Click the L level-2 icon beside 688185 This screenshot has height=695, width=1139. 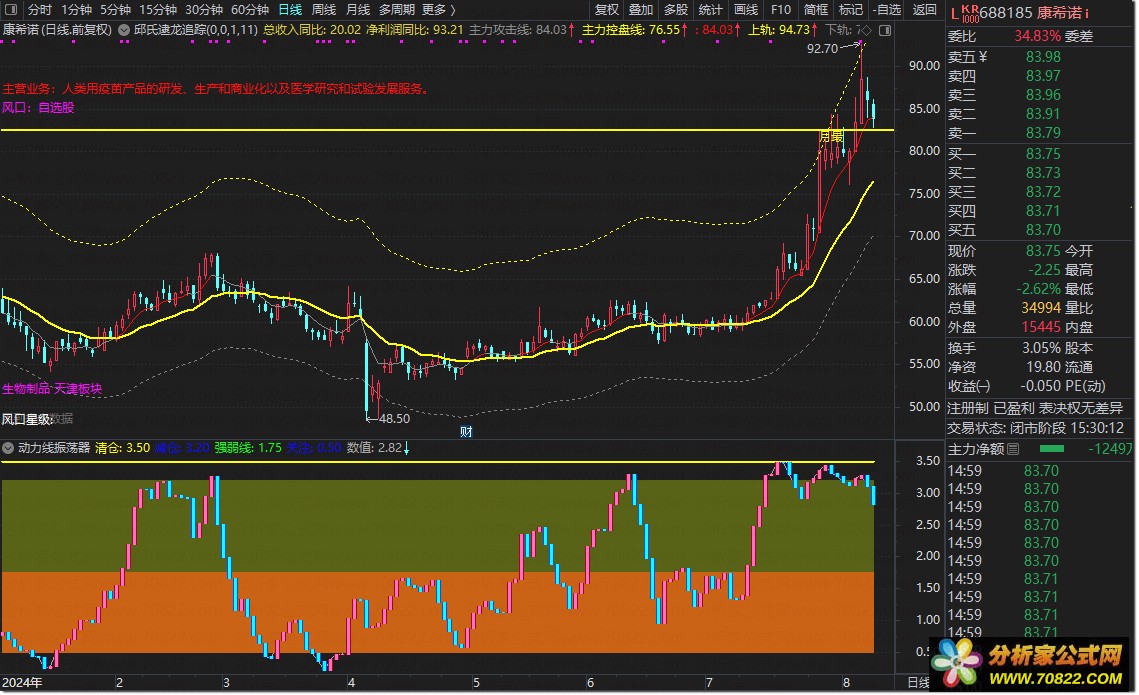point(954,13)
